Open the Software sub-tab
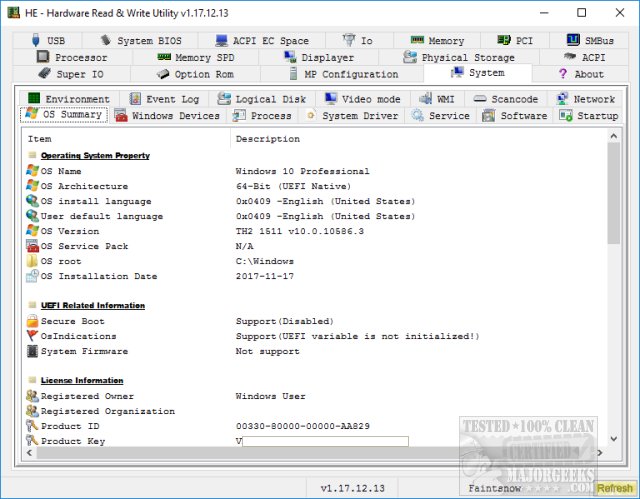 click(515, 116)
